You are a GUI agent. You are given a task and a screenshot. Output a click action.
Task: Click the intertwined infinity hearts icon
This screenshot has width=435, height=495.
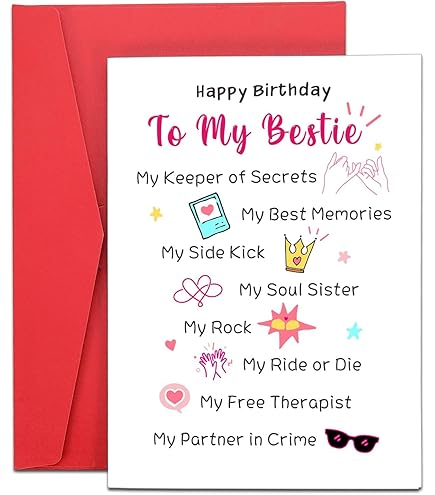(x=198, y=290)
